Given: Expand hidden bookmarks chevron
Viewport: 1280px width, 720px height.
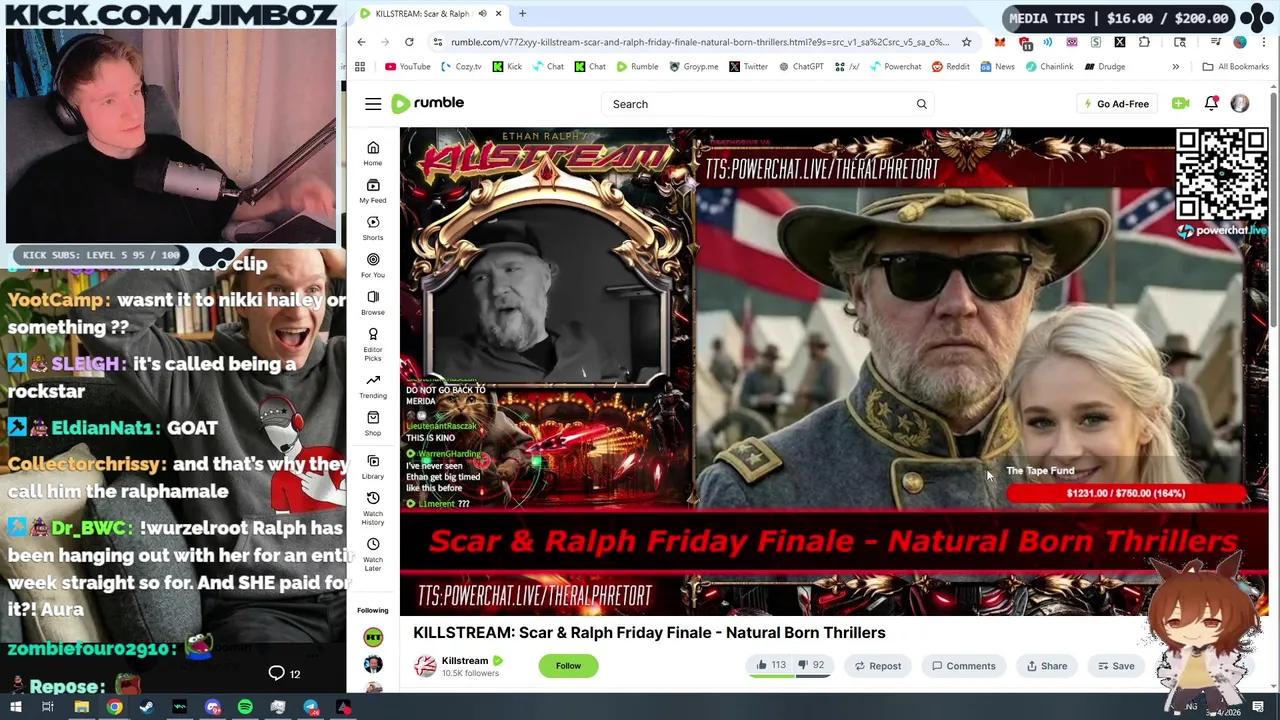Looking at the screenshot, I should tap(1175, 67).
